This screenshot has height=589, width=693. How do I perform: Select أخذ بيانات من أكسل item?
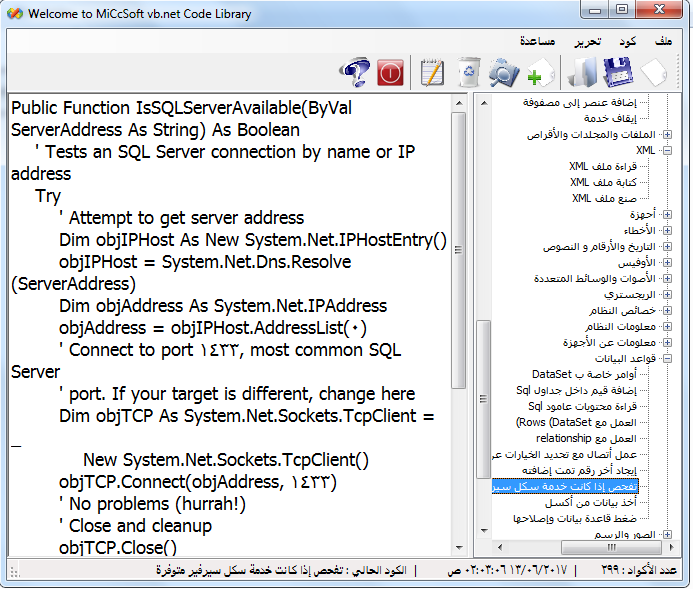coord(591,502)
